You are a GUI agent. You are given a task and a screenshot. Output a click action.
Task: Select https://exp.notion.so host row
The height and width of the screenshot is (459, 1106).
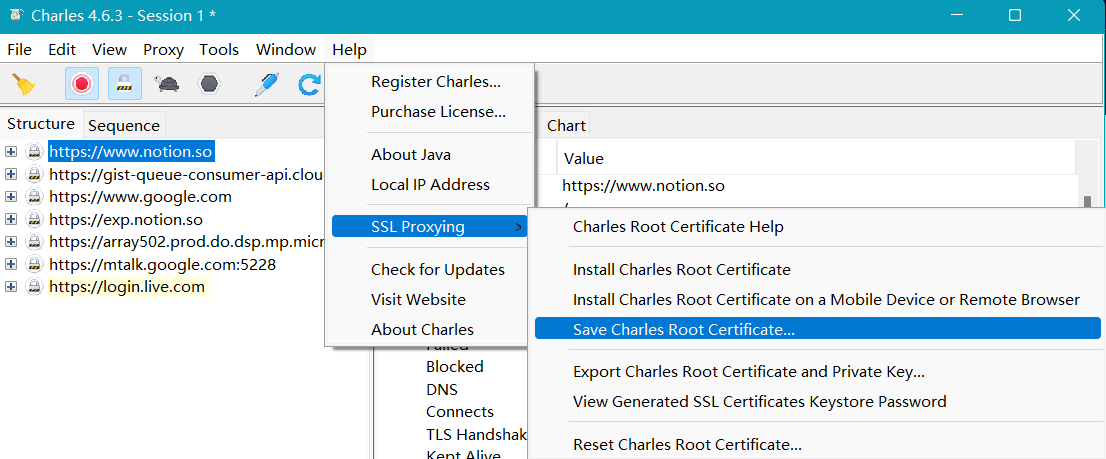tap(126, 219)
